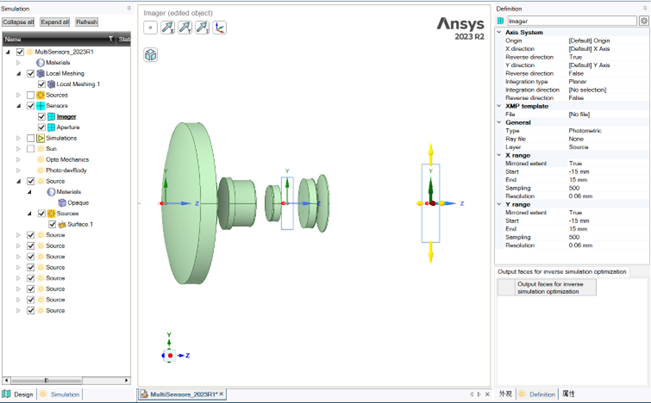Pin the Definition panel with pushpin icon
Viewport: 651px width, 403px height.
(x=645, y=8)
